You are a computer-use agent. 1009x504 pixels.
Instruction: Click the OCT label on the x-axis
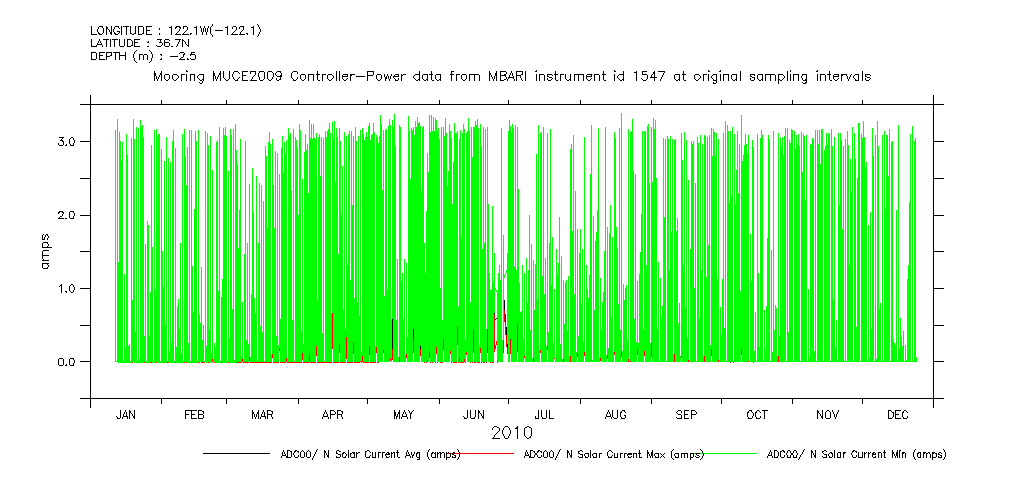[x=757, y=414]
